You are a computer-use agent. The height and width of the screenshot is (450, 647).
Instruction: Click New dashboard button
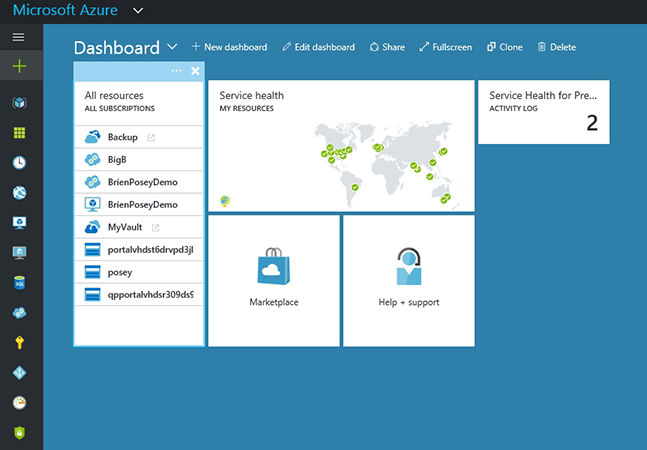coord(229,47)
